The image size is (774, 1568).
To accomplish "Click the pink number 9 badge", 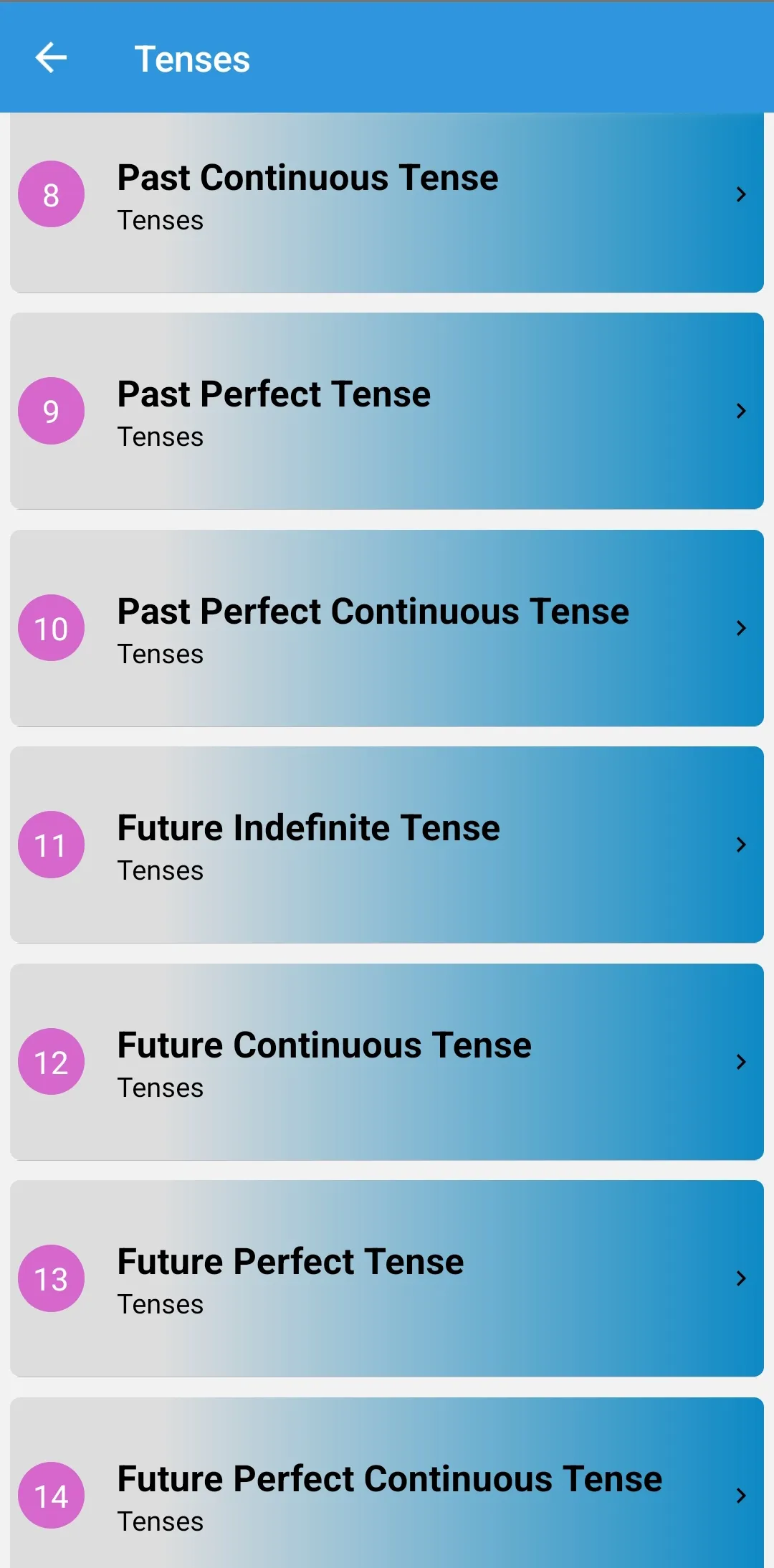I will [51, 411].
